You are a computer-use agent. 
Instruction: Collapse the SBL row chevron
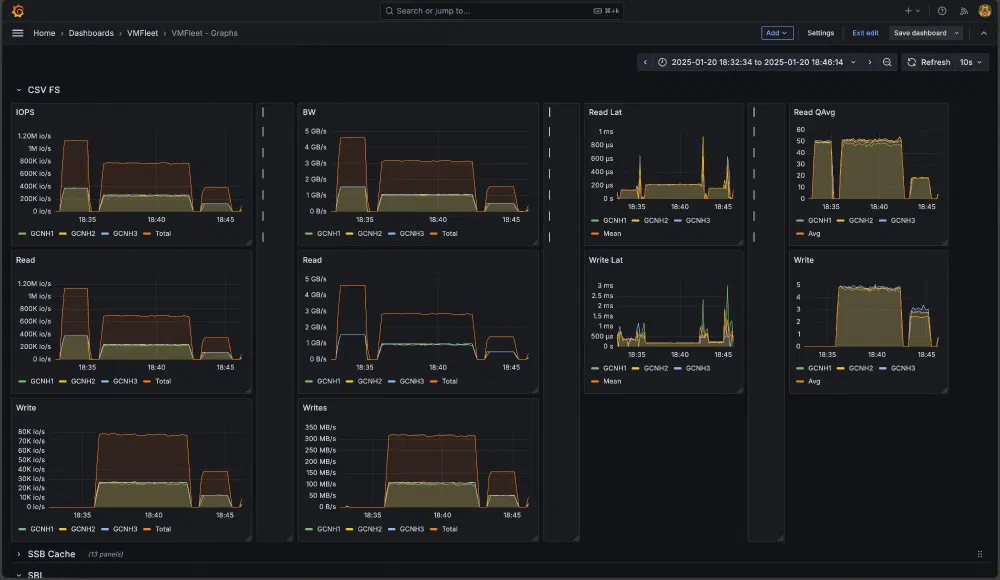point(18,575)
